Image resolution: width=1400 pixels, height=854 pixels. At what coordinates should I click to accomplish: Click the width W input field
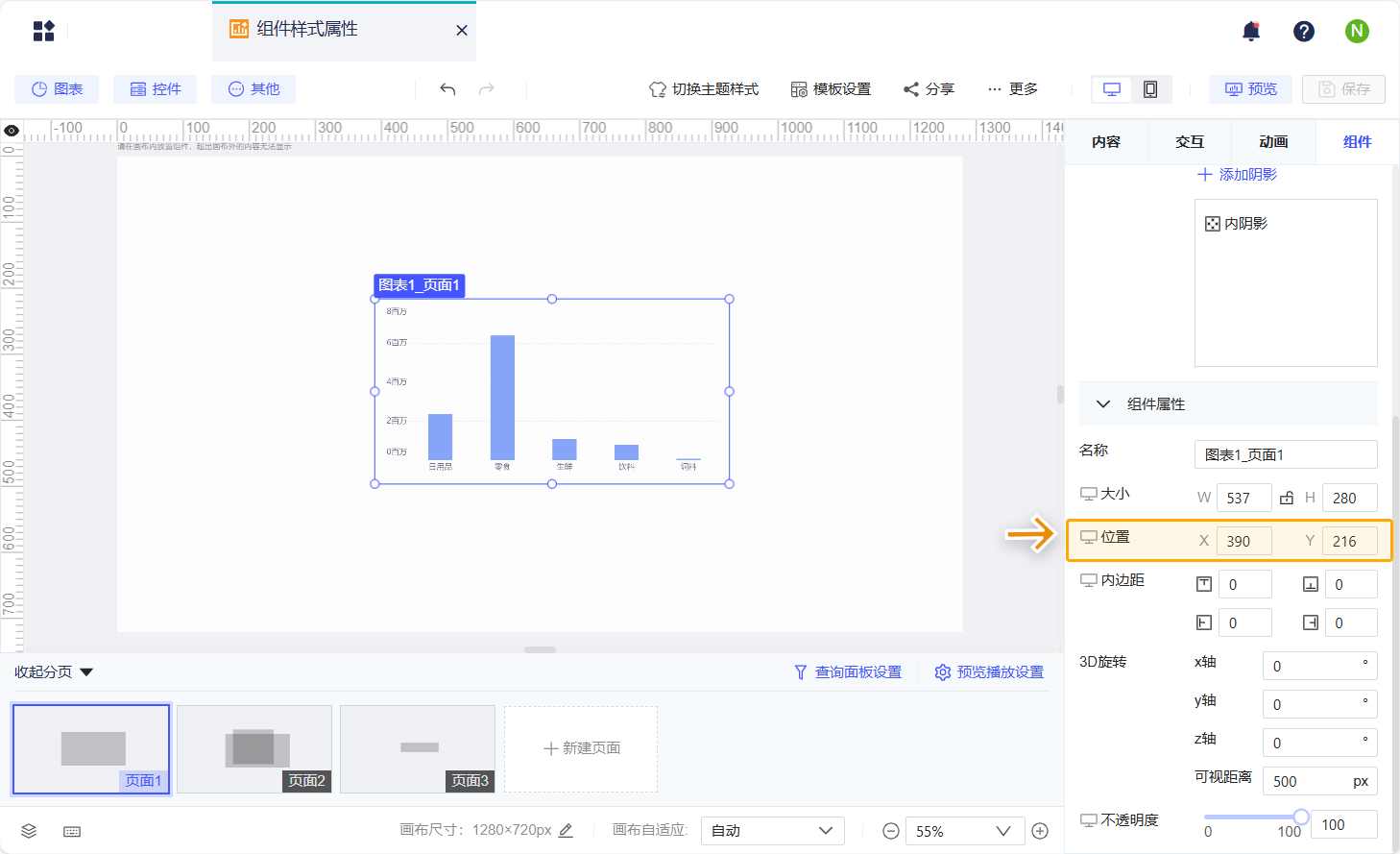pyautogui.click(x=1244, y=498)
